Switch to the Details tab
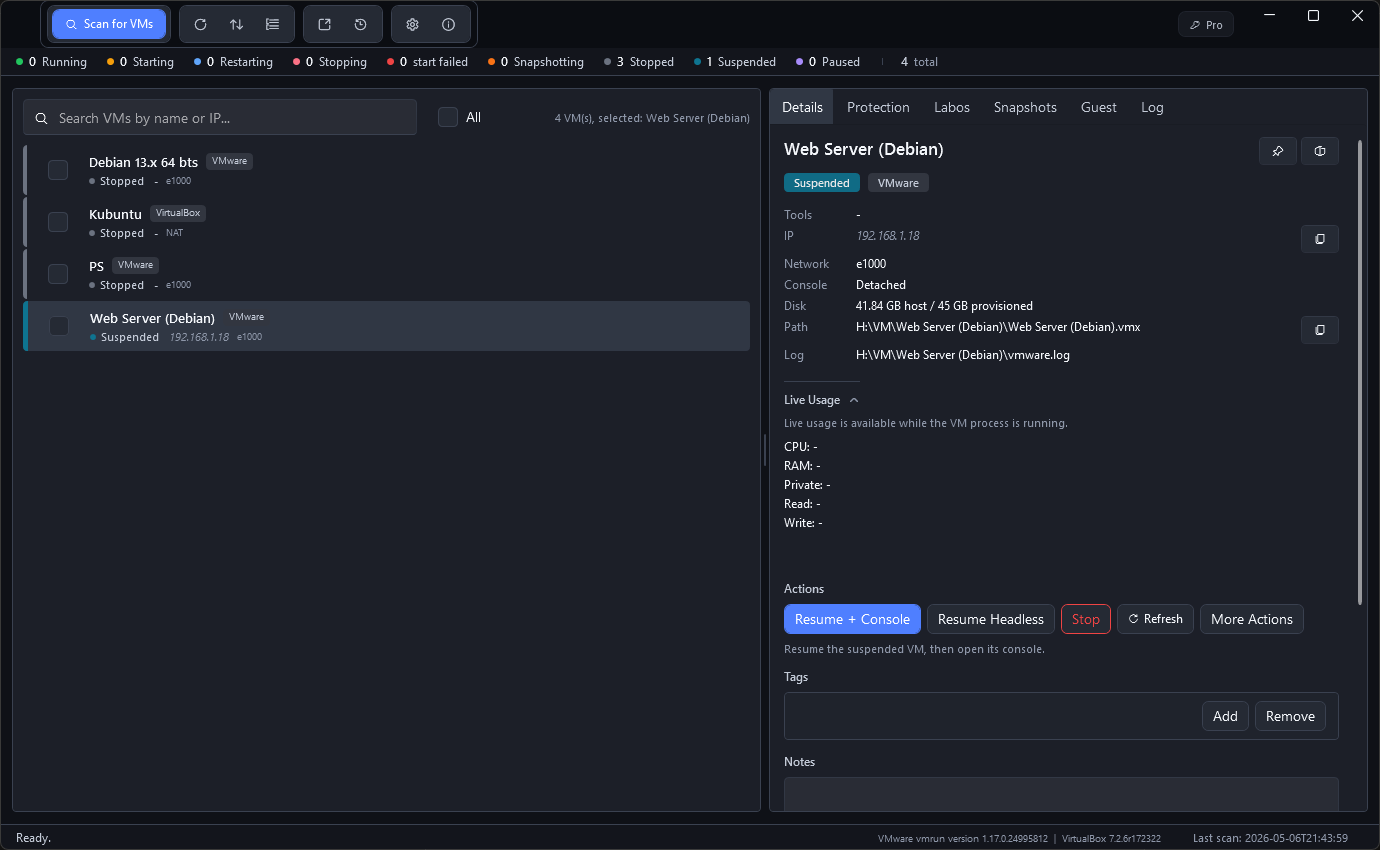1380x850 pixels. [x=802, y=107]
